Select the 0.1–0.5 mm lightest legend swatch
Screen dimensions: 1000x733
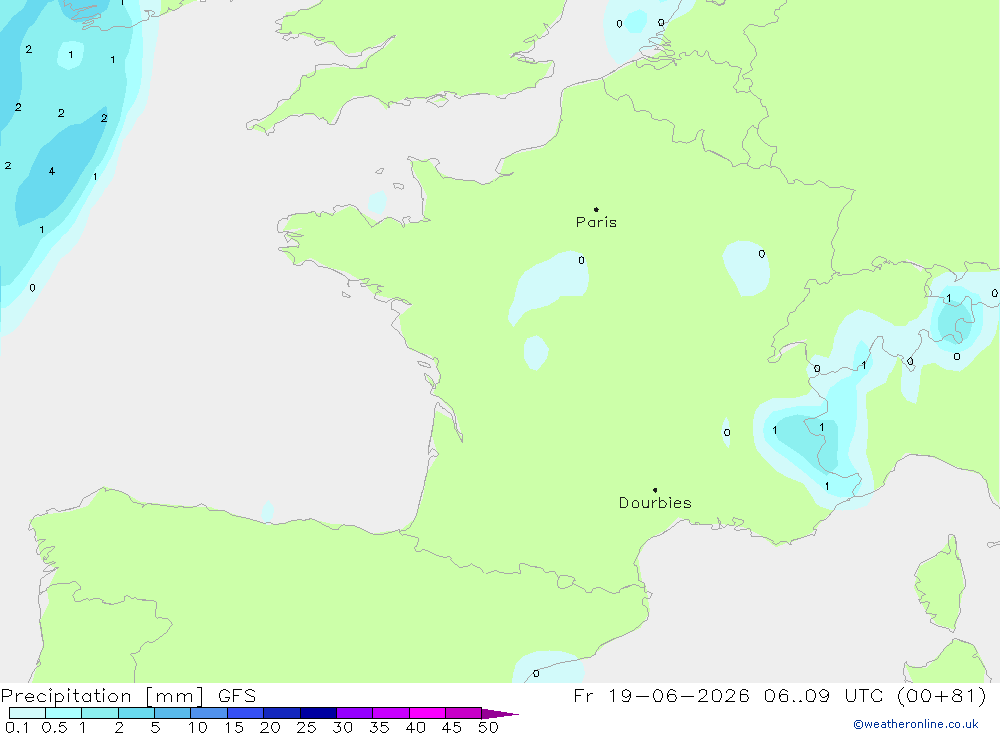pos(27,713)
